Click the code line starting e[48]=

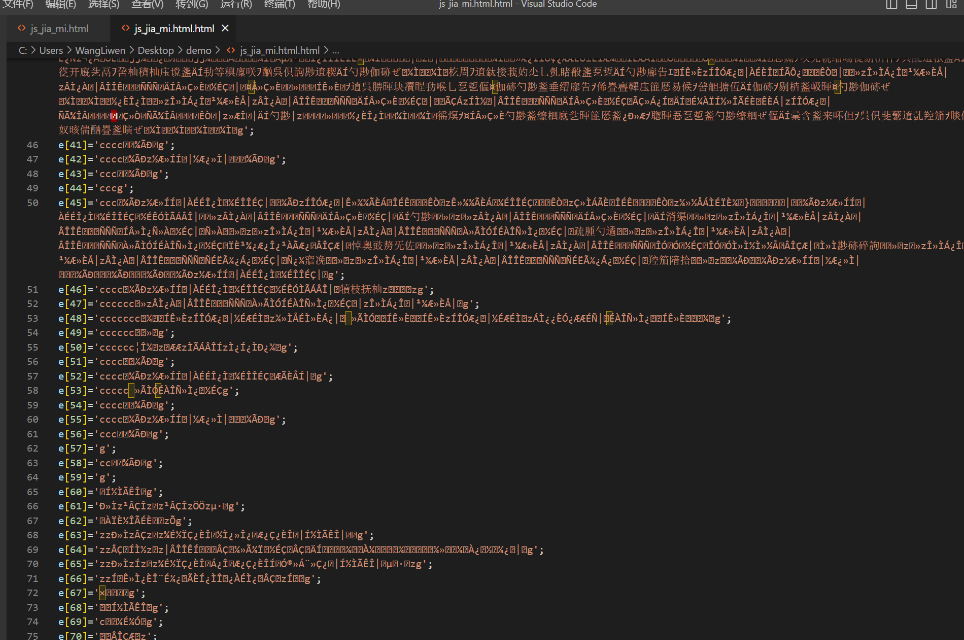(x=395, y=318)
